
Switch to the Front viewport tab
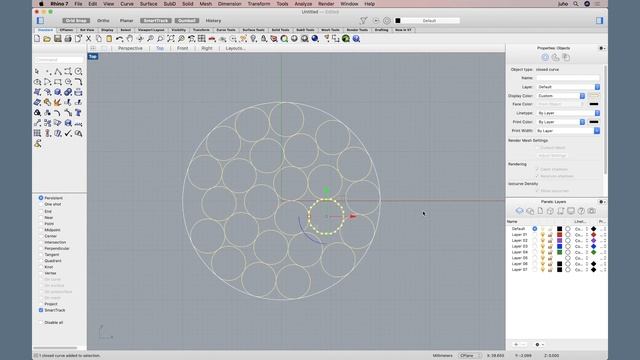pos(182,48)
